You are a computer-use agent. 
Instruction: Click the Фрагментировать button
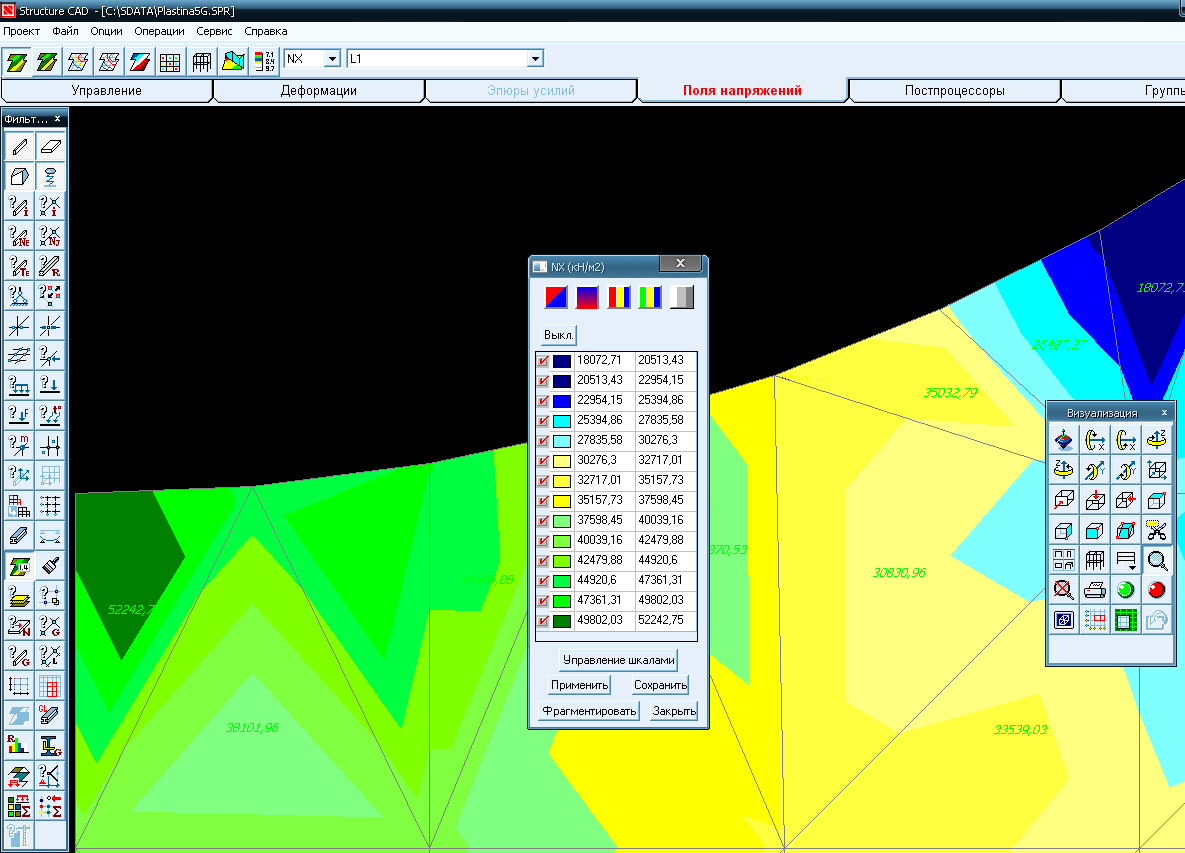(589, 711)
